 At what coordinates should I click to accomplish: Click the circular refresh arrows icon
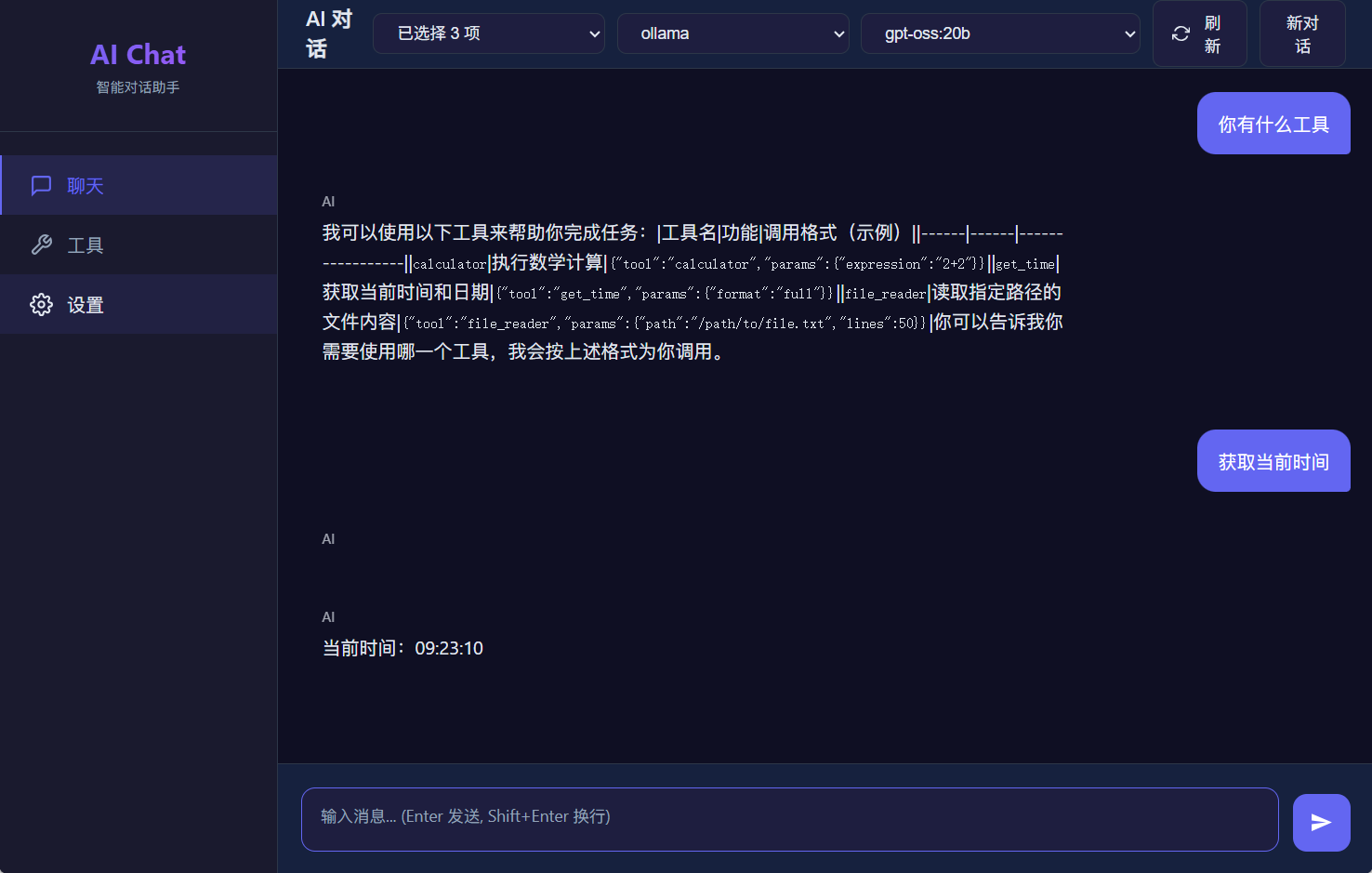pyautogui.click(x=1181, y=34)
